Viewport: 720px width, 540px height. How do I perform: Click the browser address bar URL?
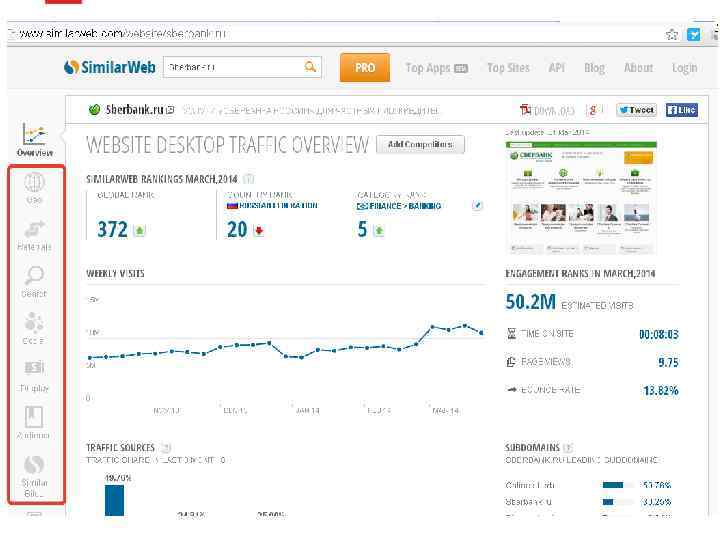(123, 34)
